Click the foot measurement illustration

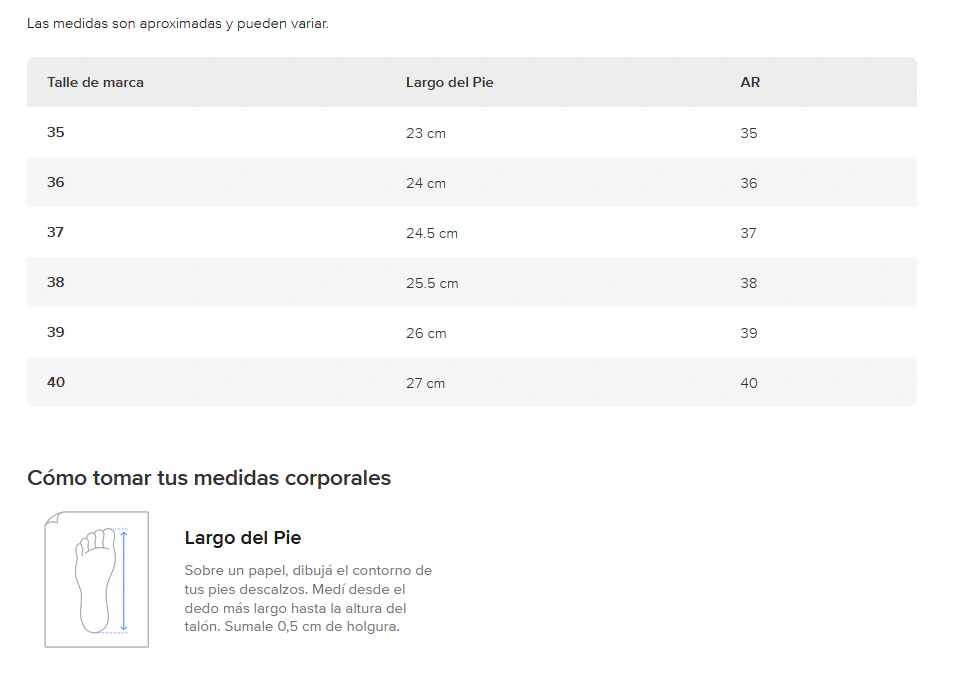tap(97, 579)
